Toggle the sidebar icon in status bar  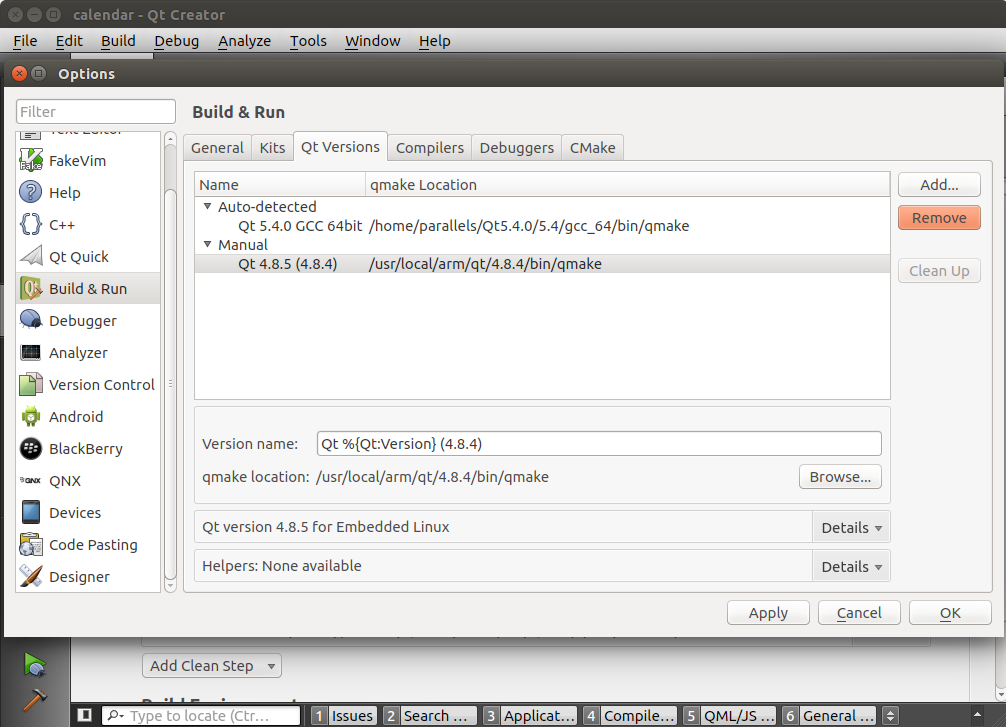point(84,715)
